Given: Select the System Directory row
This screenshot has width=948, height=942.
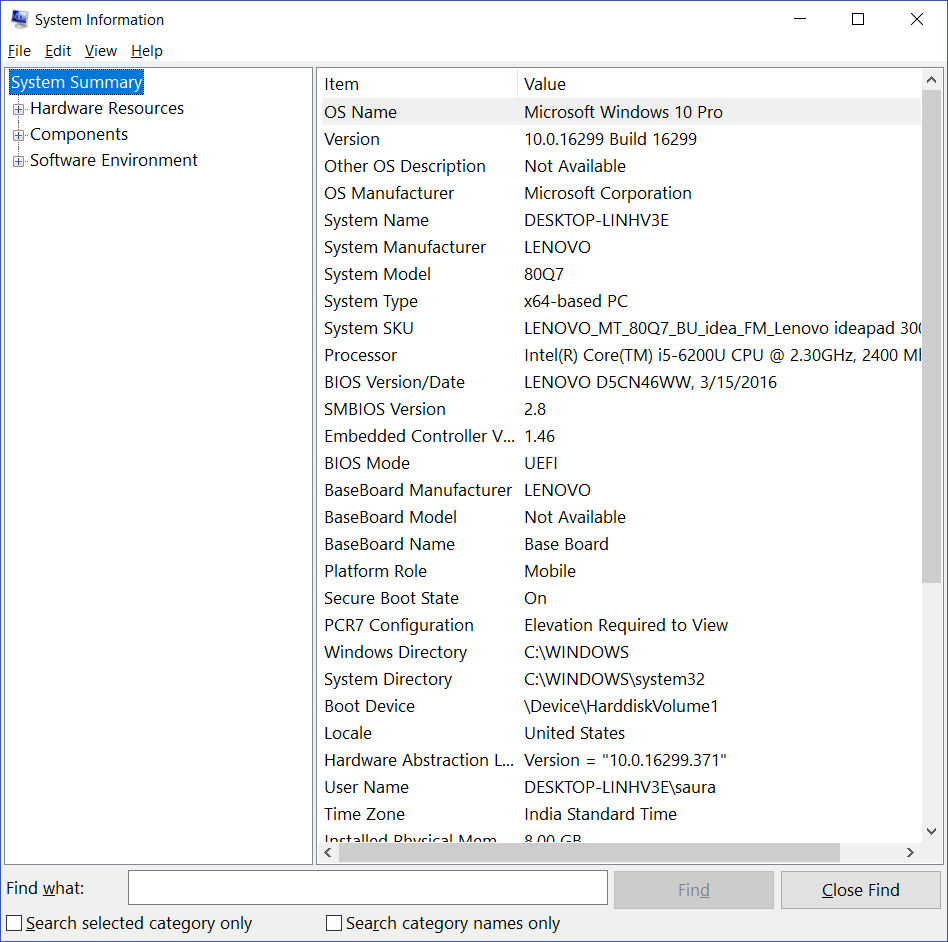Looking at the screenshot, I should (x=621, y=679).
